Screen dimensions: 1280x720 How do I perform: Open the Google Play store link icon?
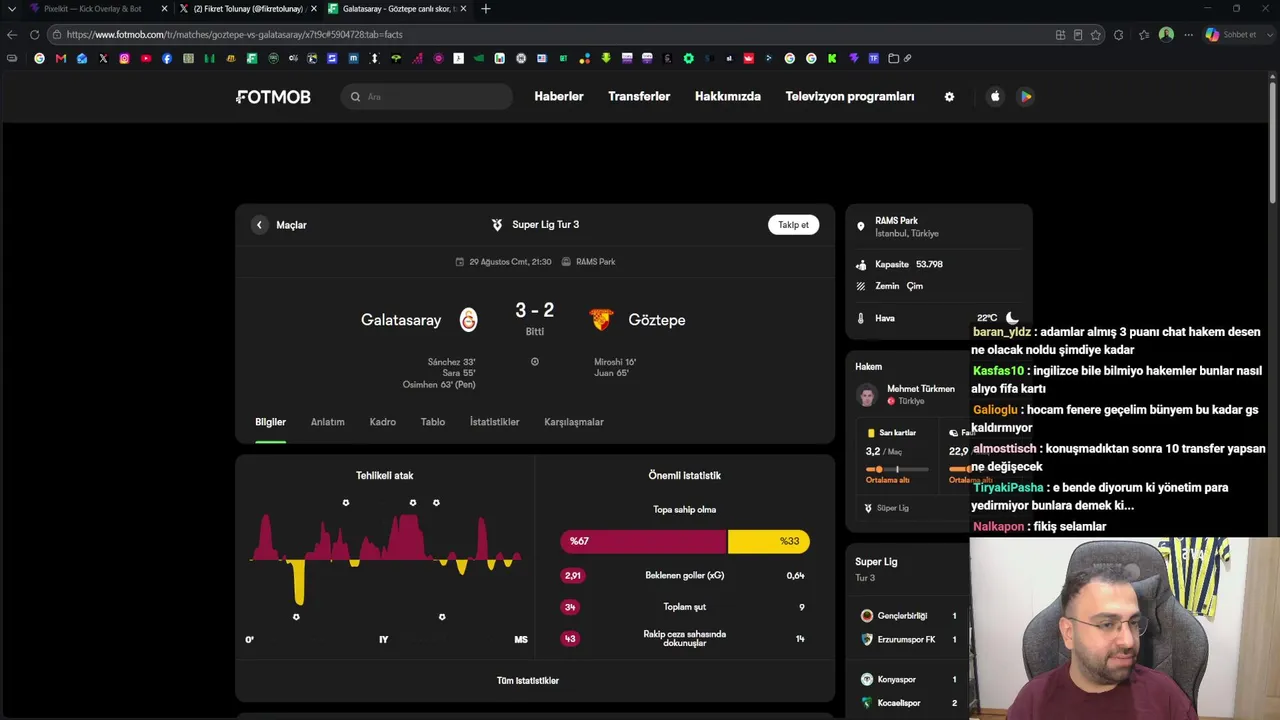click(x=1025, y=97)
